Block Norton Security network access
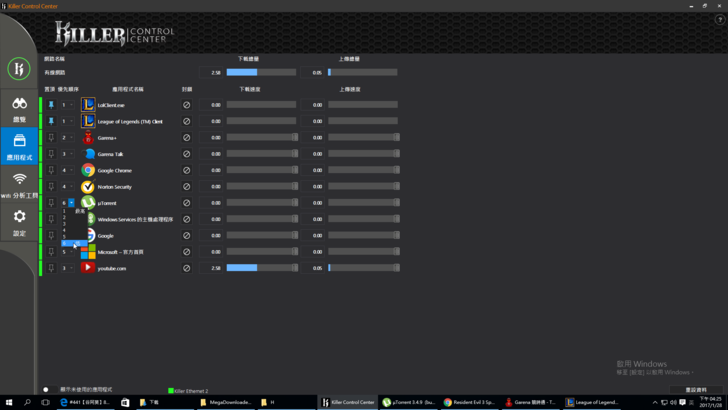 tap(187, 186)
